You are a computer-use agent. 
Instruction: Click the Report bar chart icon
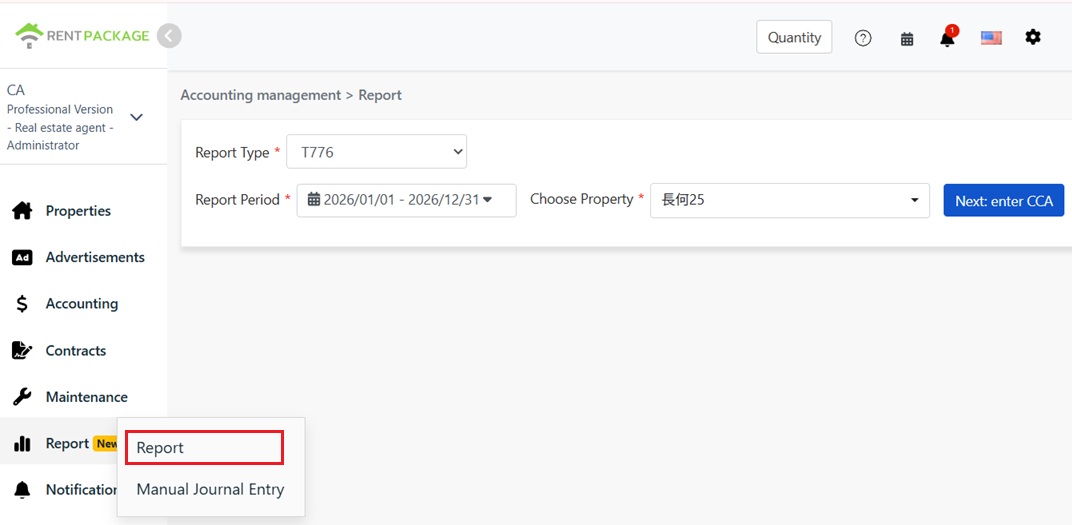pyautogui.click(x=22, y=444)
